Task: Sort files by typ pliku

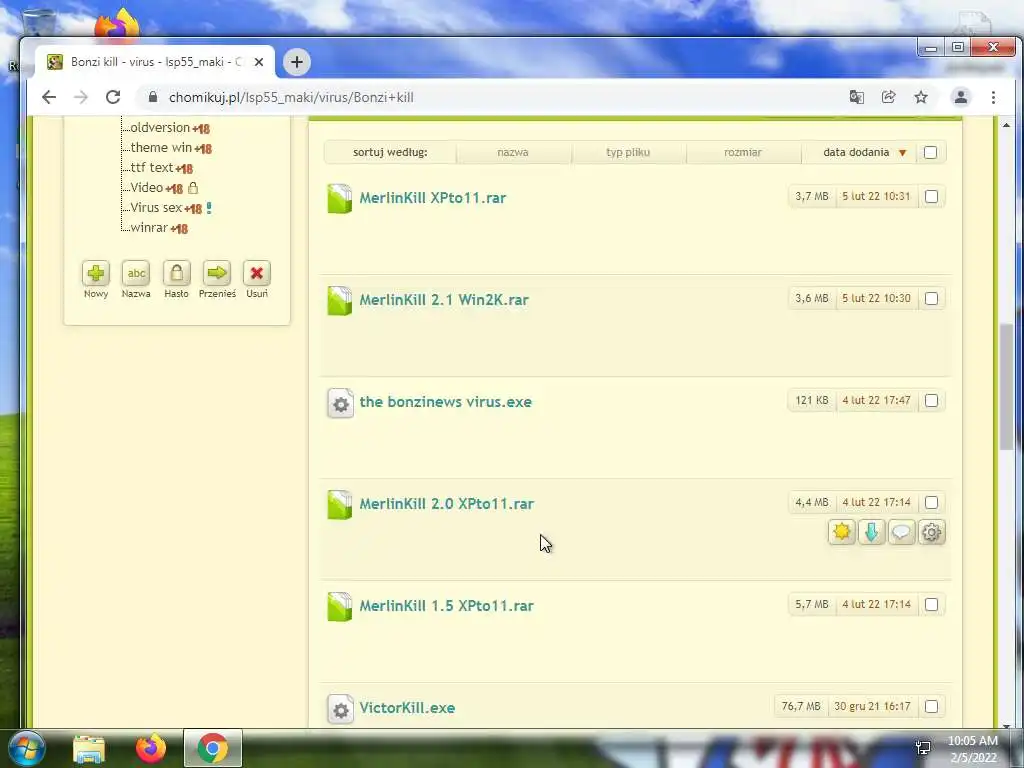Action: 628,152
